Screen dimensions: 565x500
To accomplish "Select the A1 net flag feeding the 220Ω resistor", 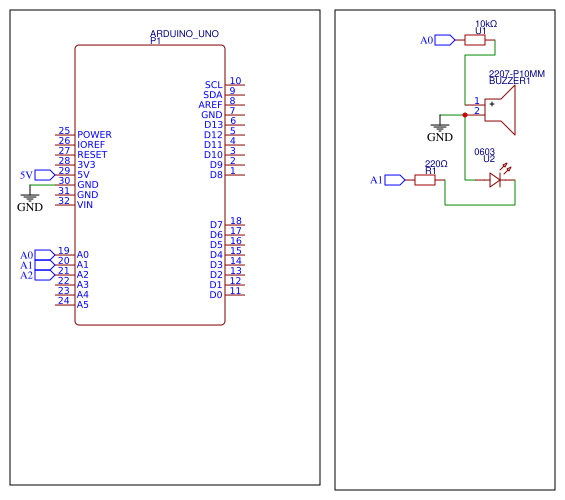I will (395, 180).
